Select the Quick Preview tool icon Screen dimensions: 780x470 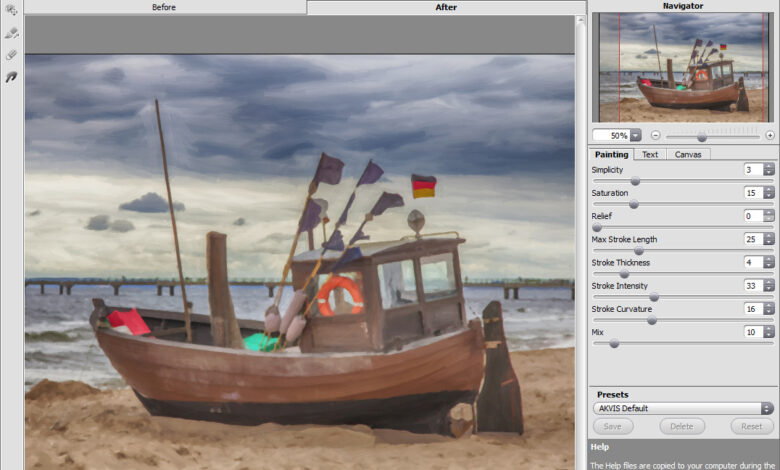pyautogui.click(x=11, y=11)
